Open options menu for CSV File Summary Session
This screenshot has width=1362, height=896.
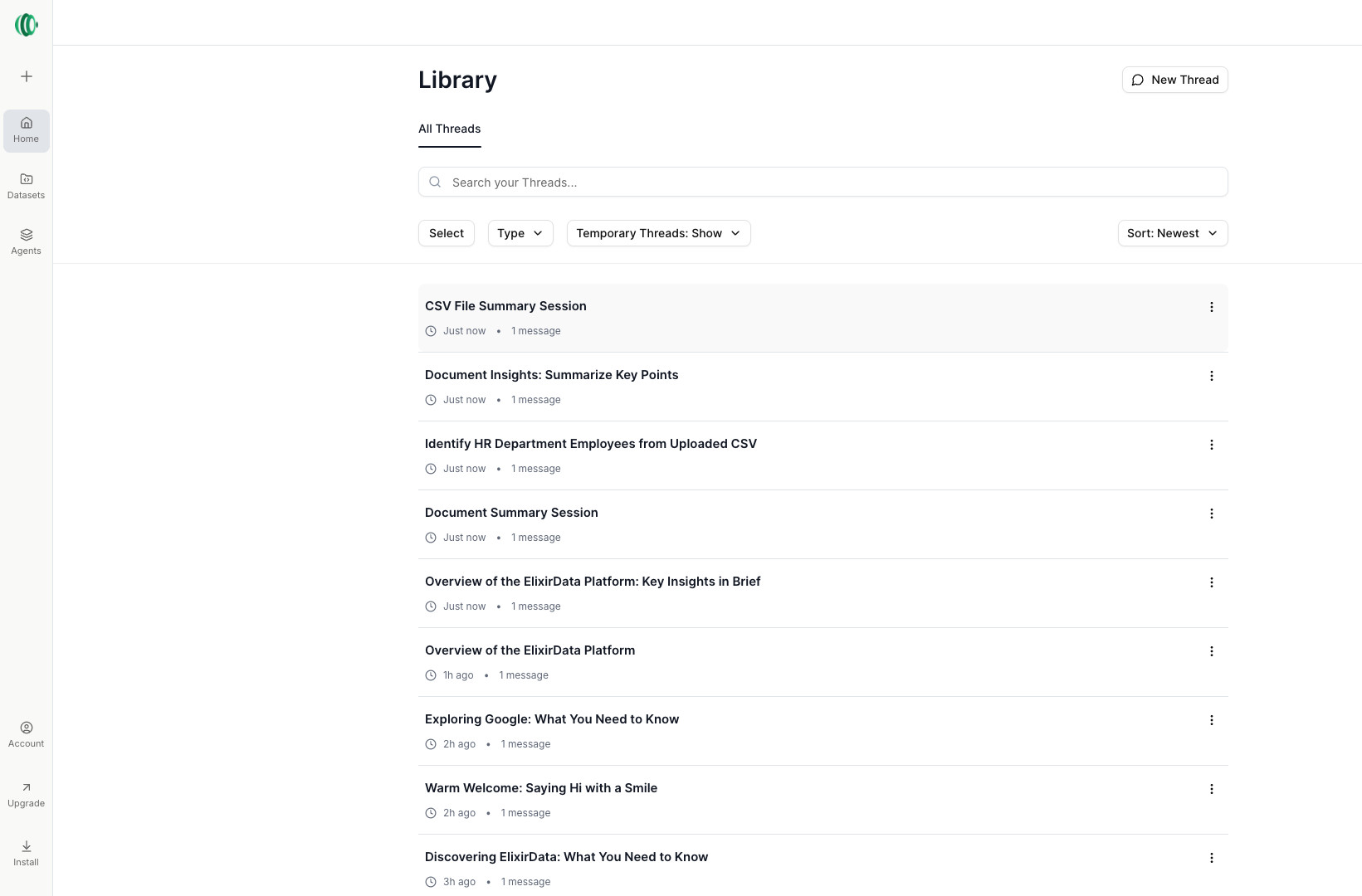tap(1211, 307)
